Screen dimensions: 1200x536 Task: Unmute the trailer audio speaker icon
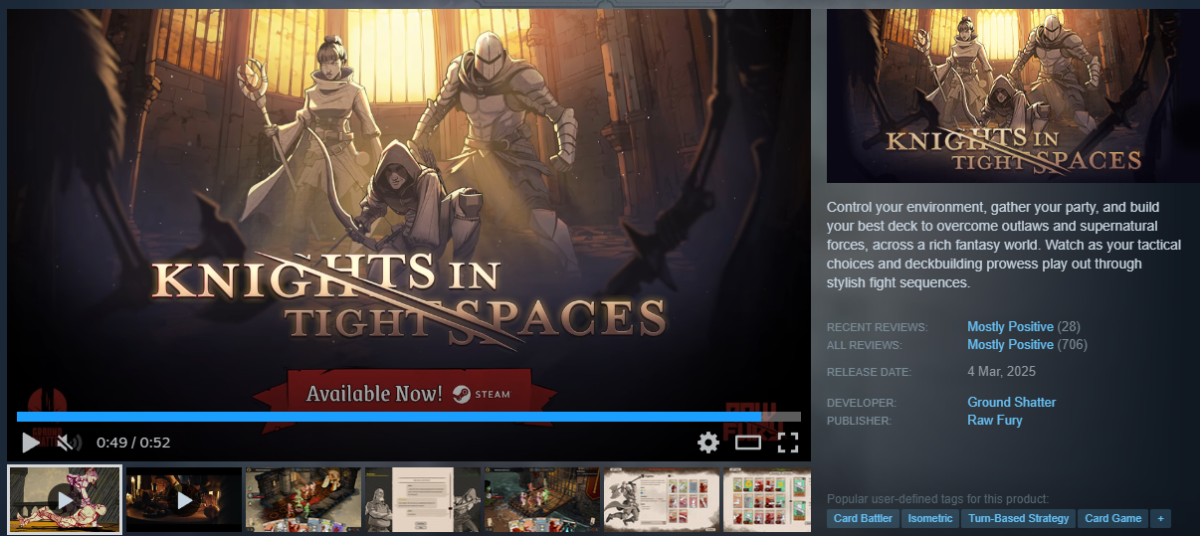tap(66, 442)
